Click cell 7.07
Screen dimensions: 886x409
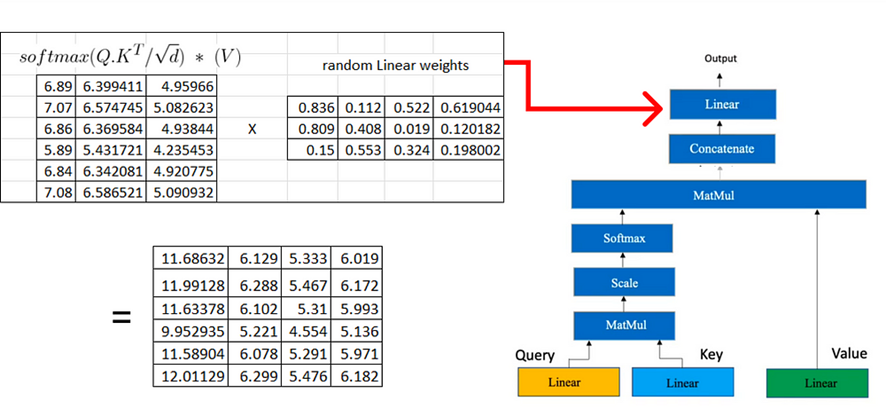click(55, 107)
